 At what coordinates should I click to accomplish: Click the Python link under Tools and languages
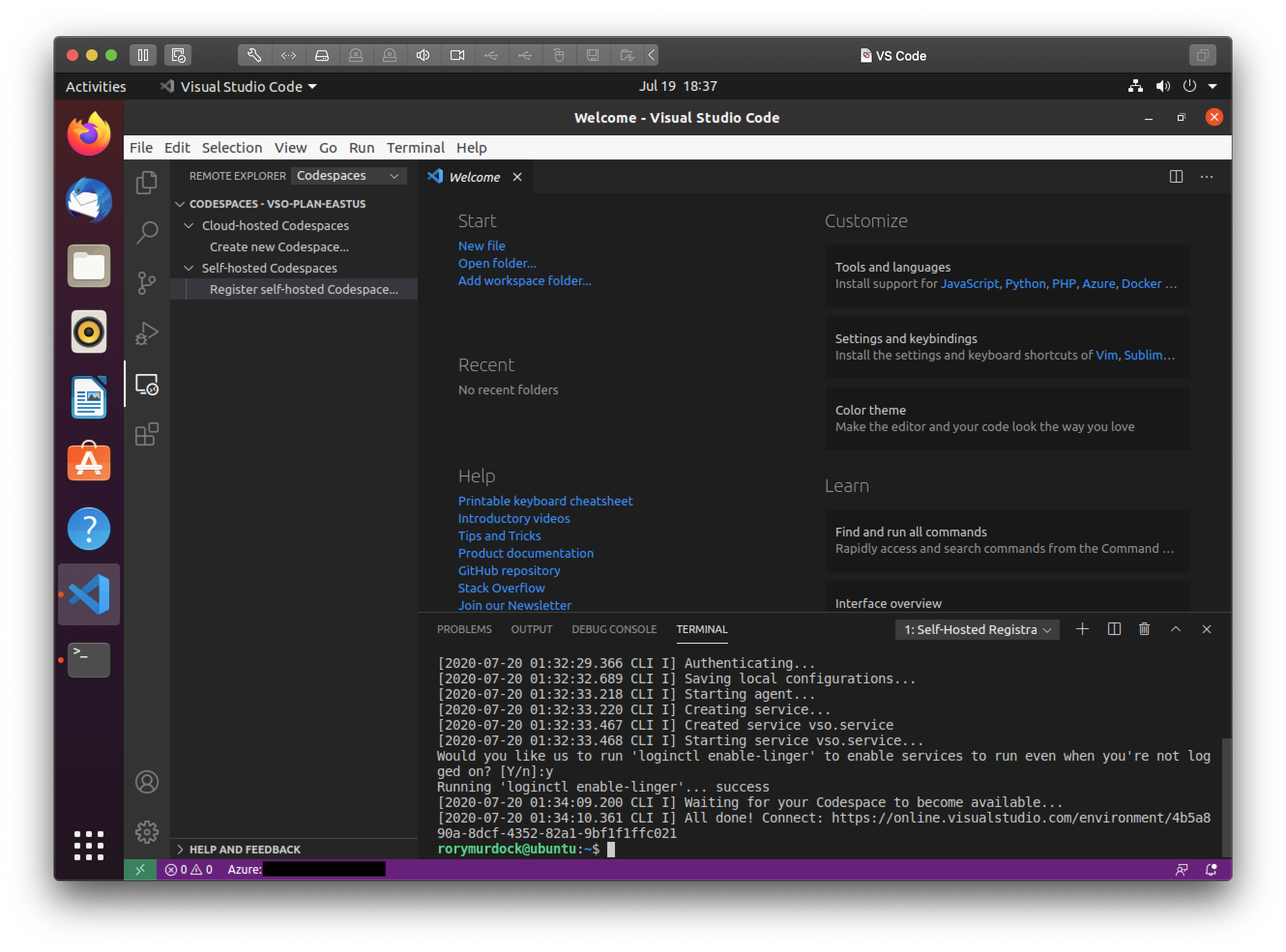click(x=1025, y=284)
